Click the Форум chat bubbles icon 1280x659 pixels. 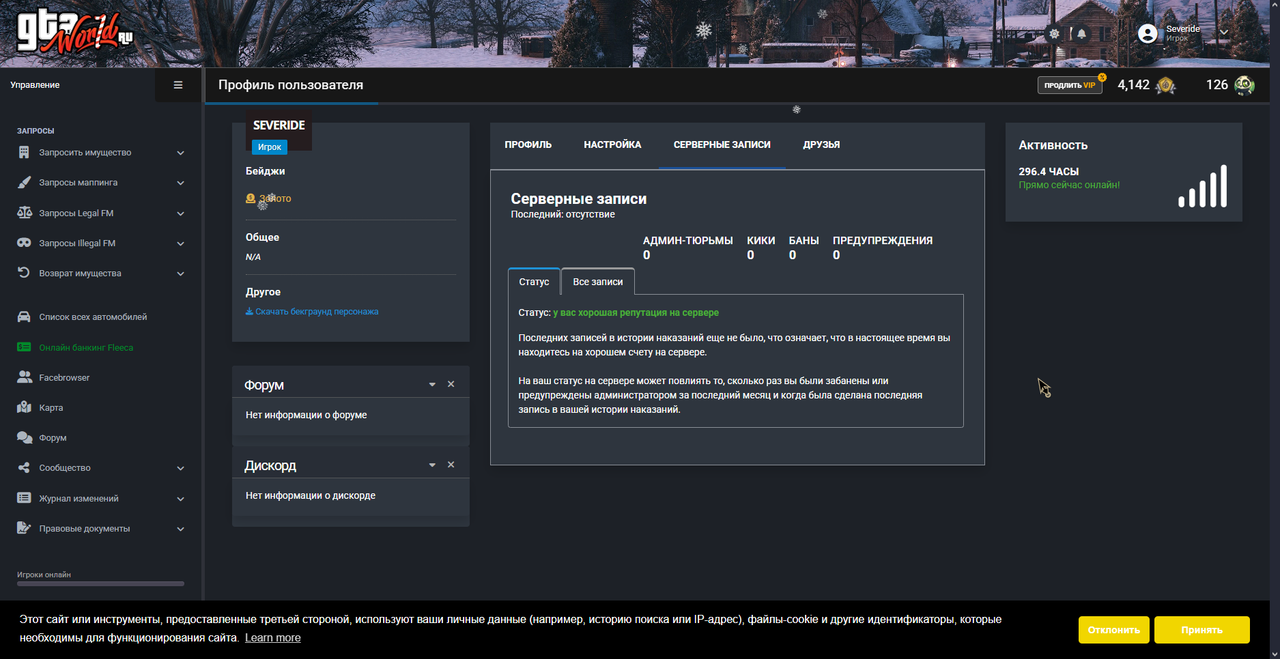pos(24,438)
